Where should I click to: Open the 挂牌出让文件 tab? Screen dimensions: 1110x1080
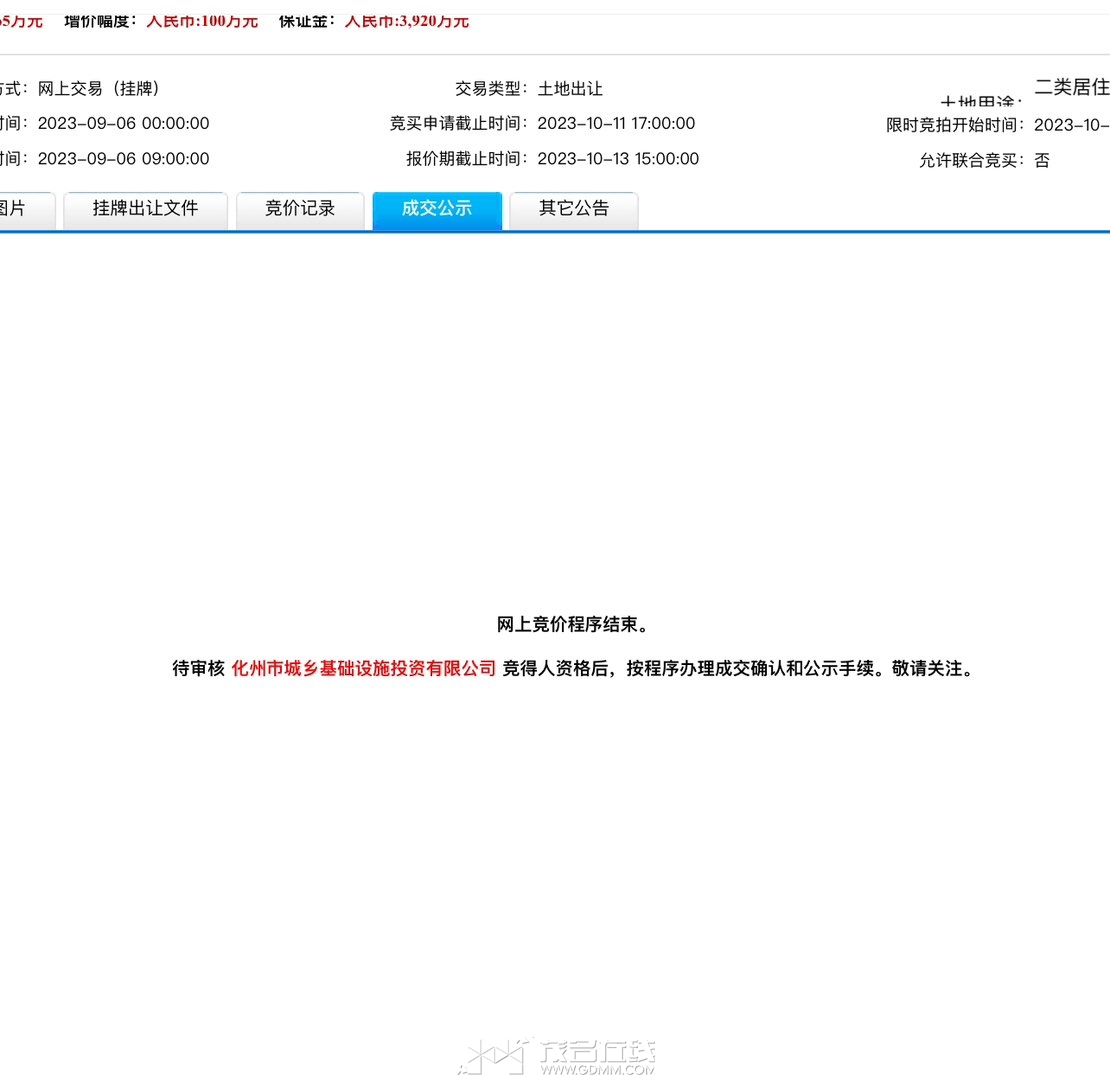(x=145, y=209)
